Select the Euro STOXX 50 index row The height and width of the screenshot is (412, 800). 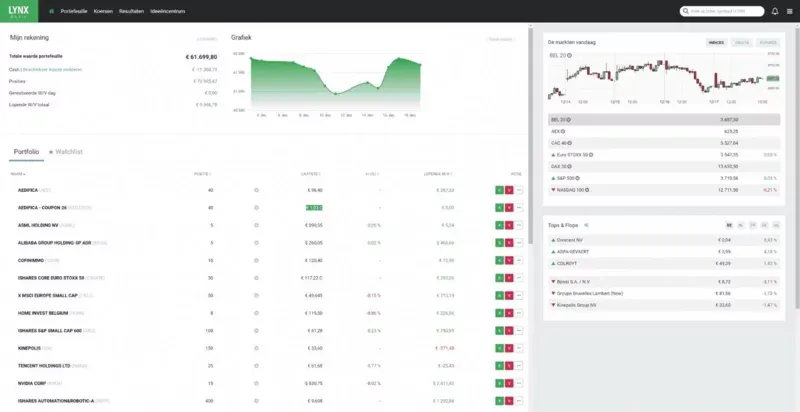664,154
